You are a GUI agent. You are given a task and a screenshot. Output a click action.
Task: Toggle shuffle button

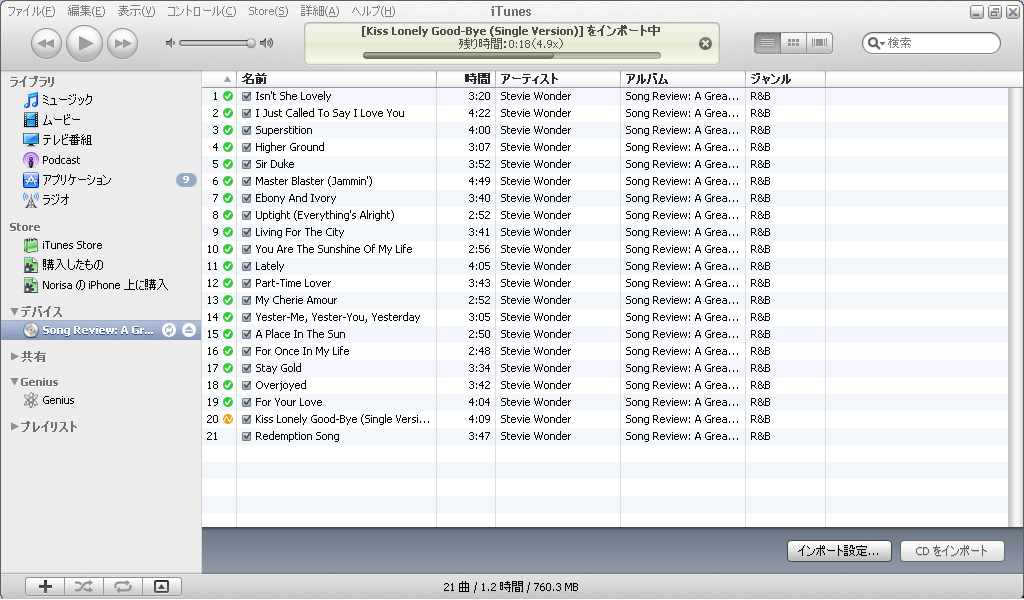tap(84, 586)
